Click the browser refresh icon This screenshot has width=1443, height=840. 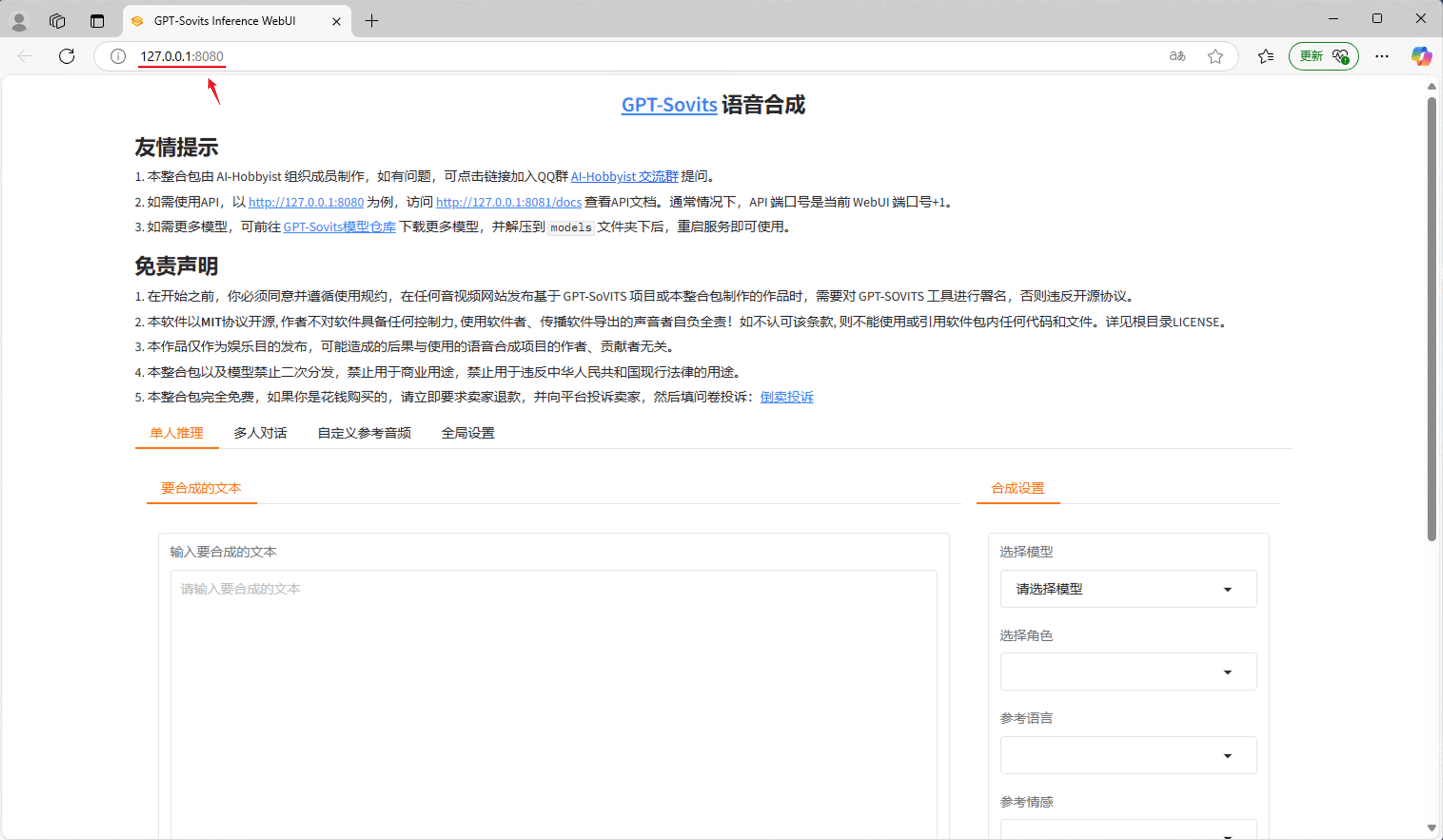[67, 56]
